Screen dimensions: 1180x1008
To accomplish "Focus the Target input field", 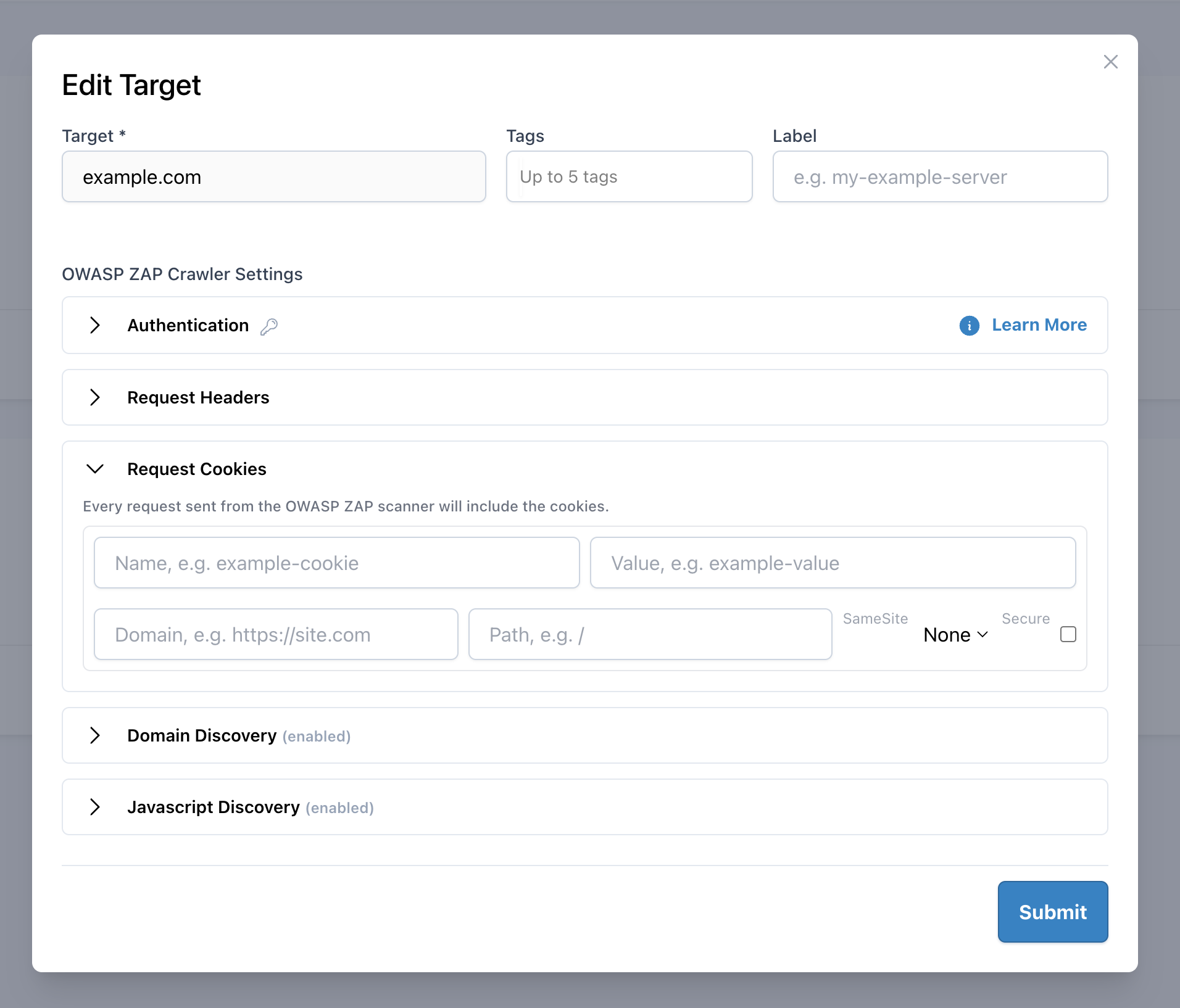I will [274, 177].
